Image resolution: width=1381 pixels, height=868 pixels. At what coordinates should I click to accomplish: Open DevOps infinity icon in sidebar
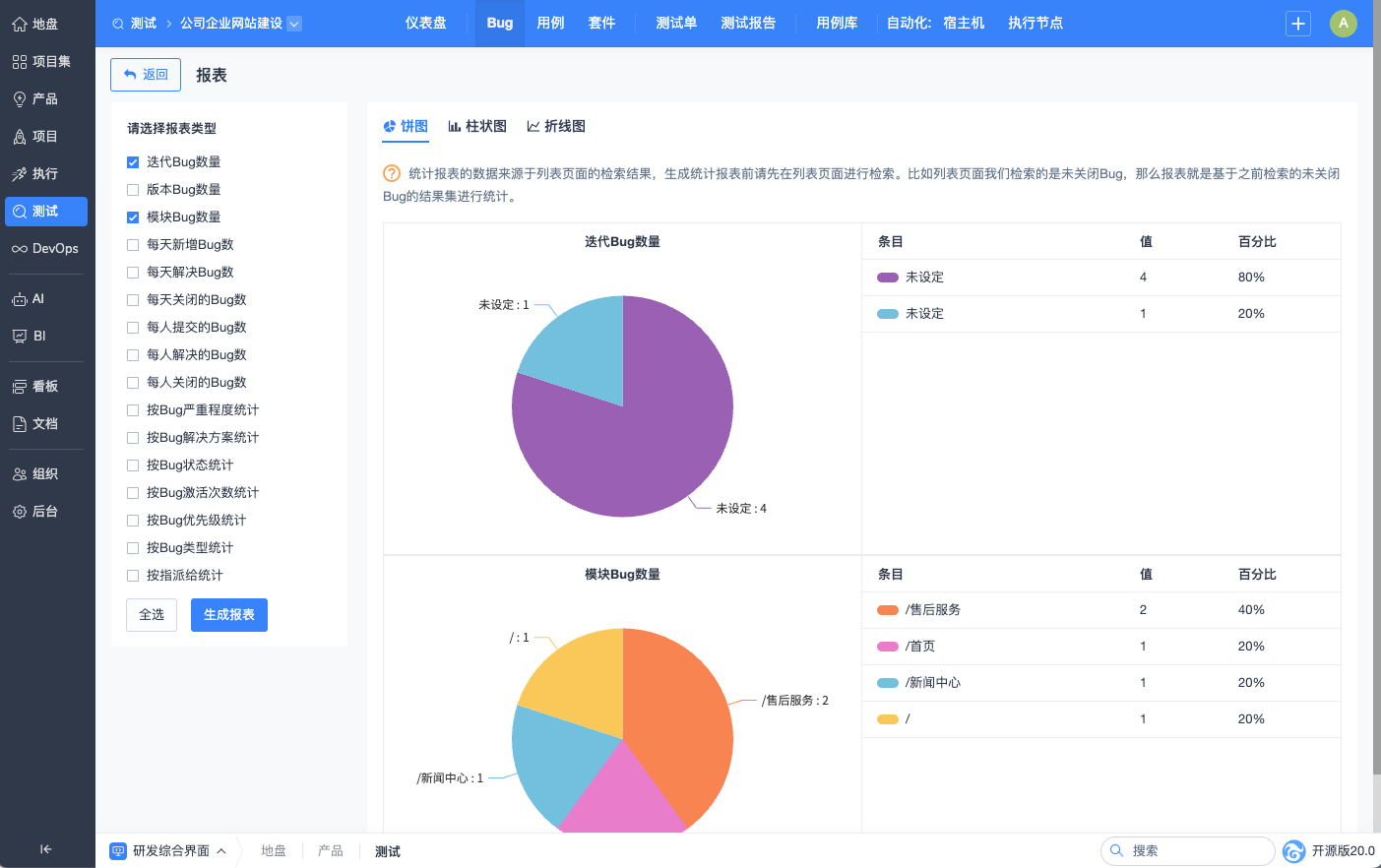tap(20, 248)
